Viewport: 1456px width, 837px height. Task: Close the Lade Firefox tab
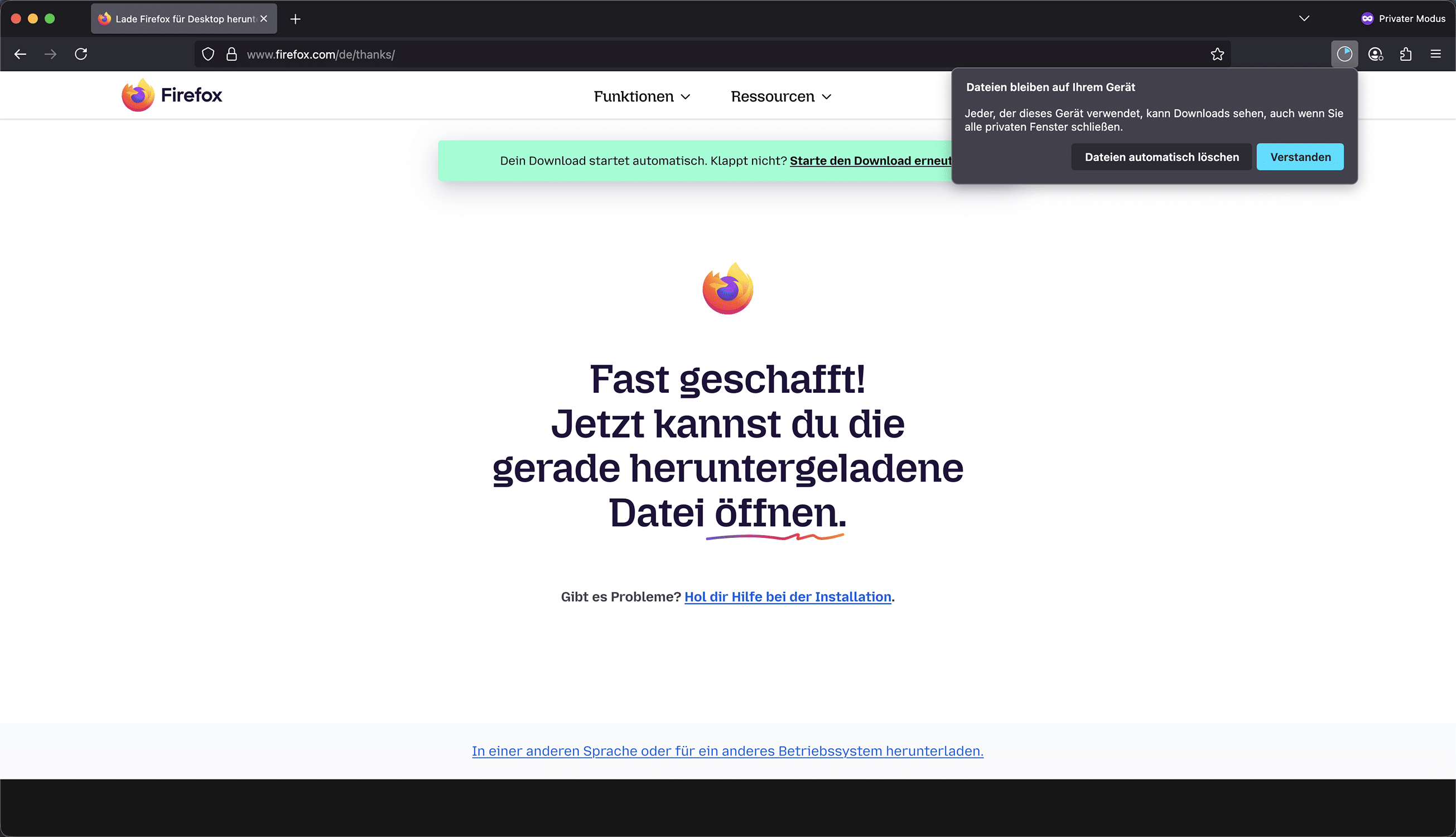pyautogui.click(x=264, y=19)
